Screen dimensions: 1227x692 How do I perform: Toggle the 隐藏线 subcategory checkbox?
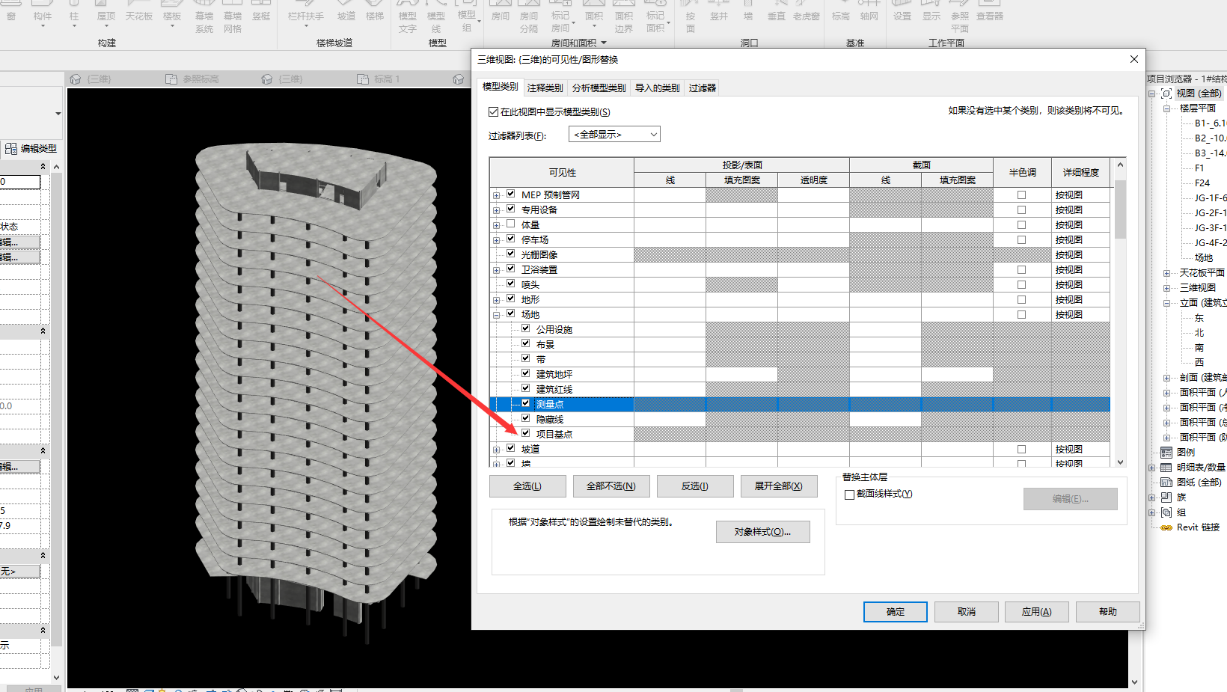(x=526, y=419)
